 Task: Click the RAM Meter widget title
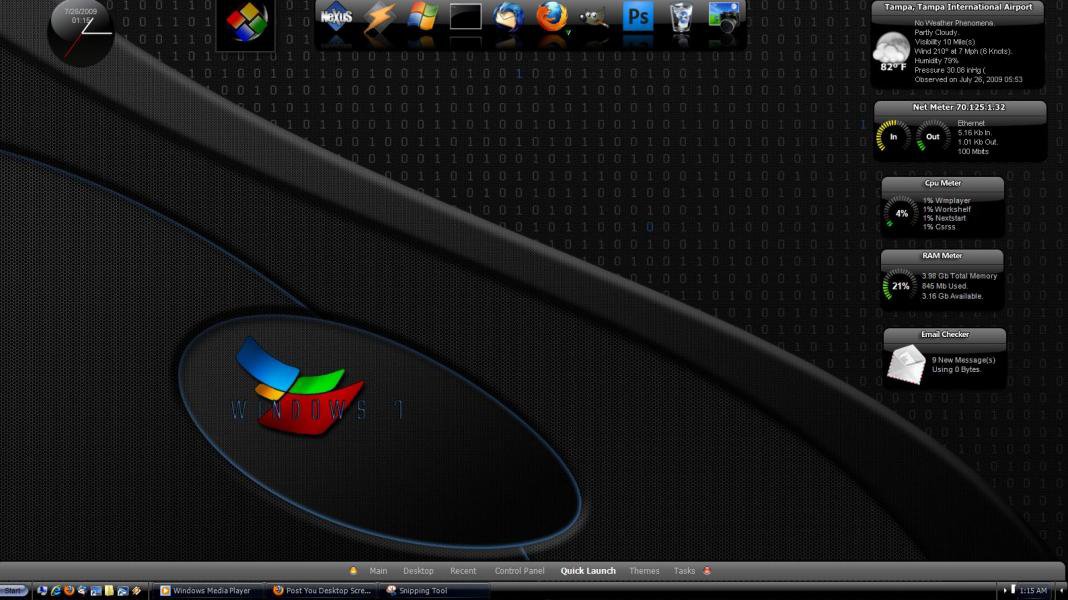(942, 255)
